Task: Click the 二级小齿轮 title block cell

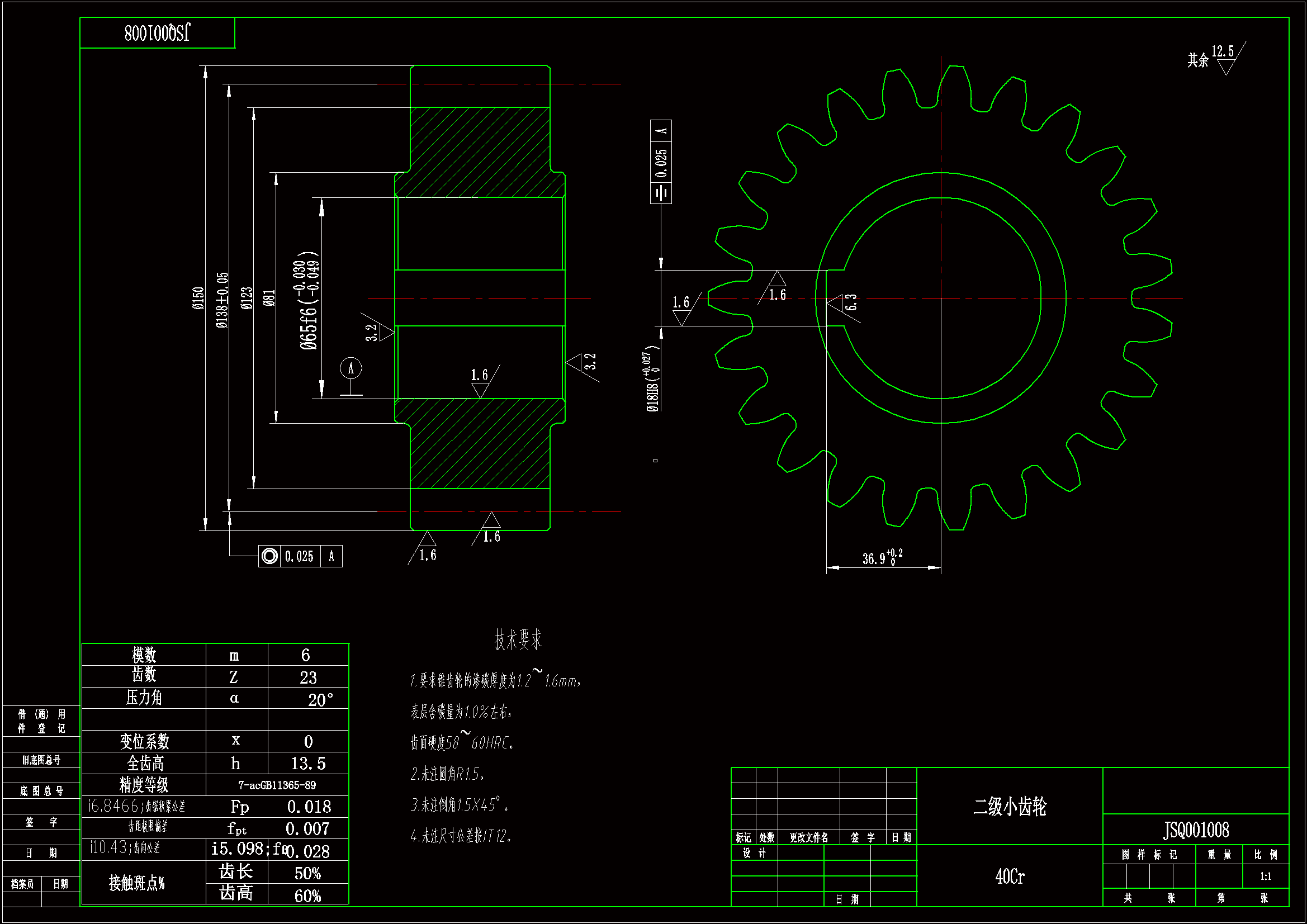Action: click(1009, 807)
